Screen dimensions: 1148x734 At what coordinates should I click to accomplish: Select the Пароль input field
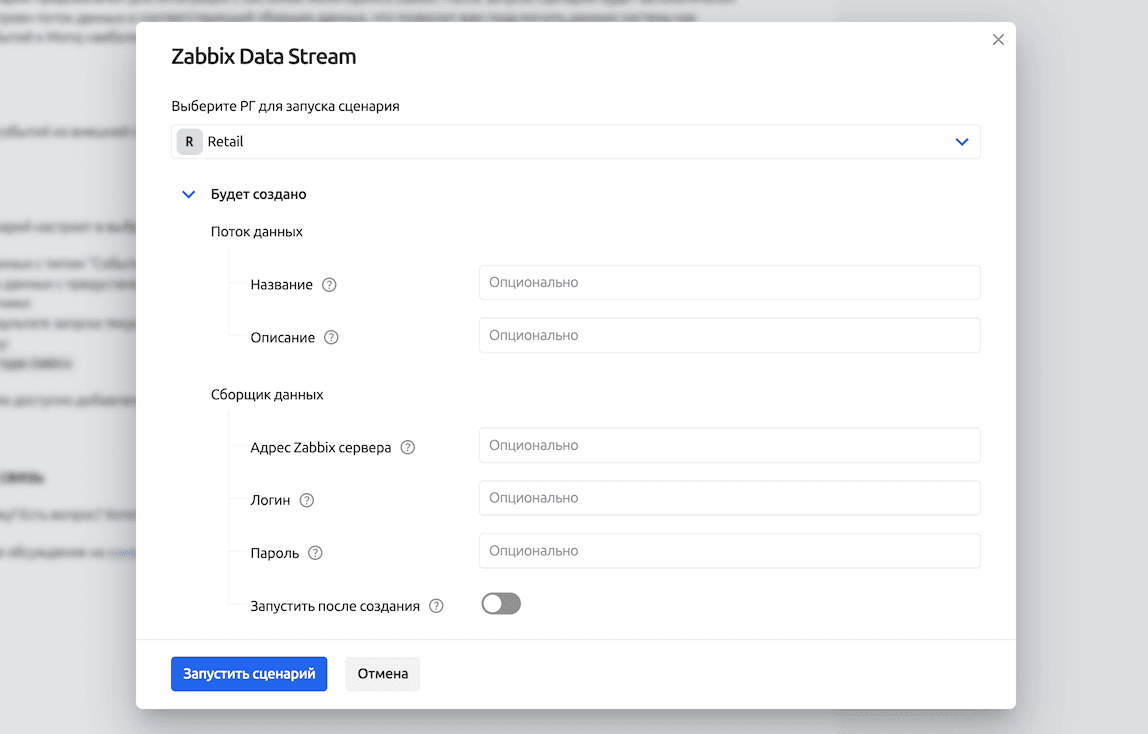[x=729, y=551]
